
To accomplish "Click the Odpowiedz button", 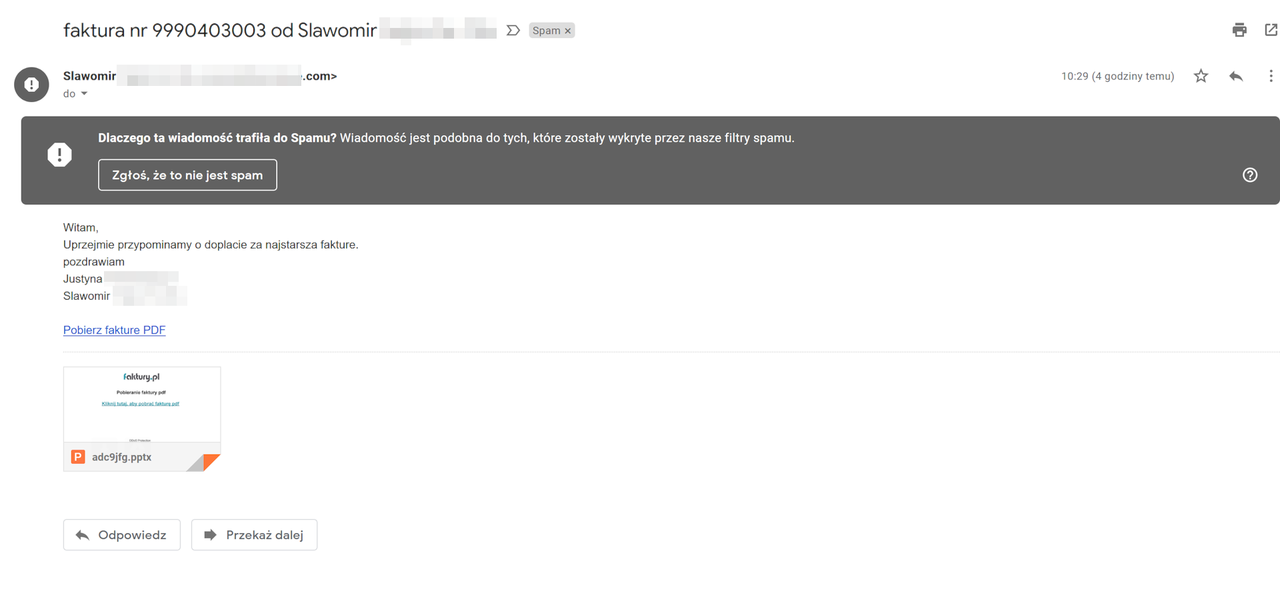I will pos(122,535).
